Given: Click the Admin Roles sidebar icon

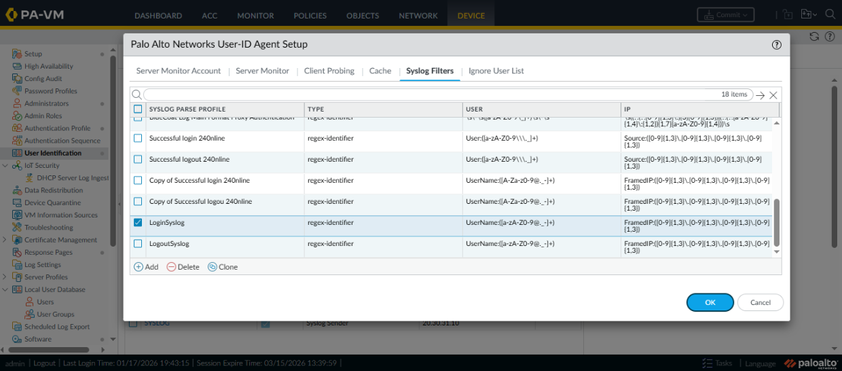Looking at the screenshot, I should (x=18, y=115).
